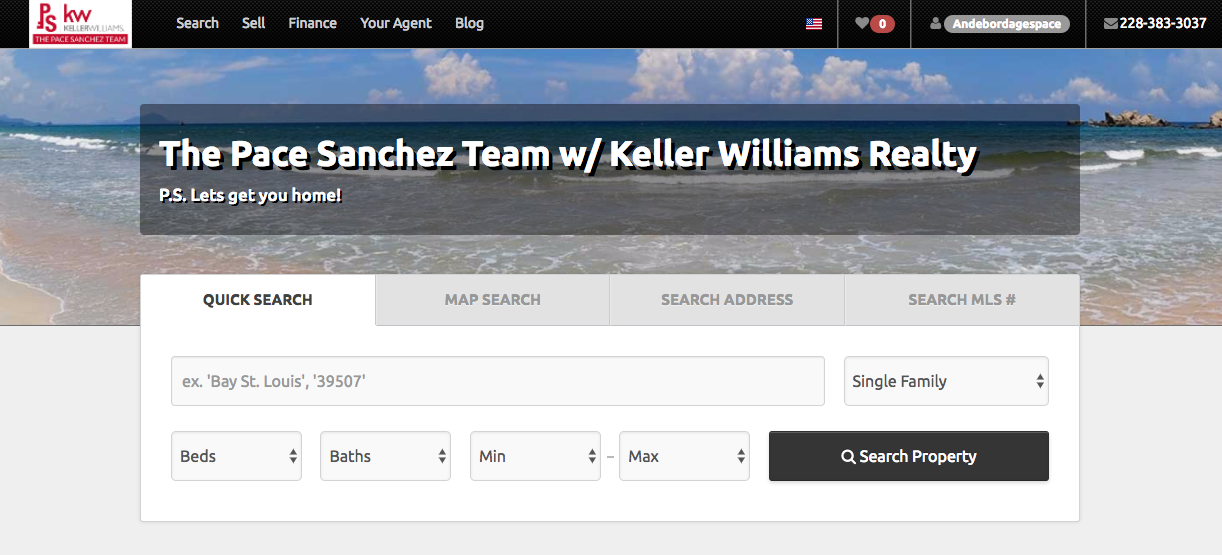
Task: Open the Single Family property type dropdown
Action: (x=946, y=381)
